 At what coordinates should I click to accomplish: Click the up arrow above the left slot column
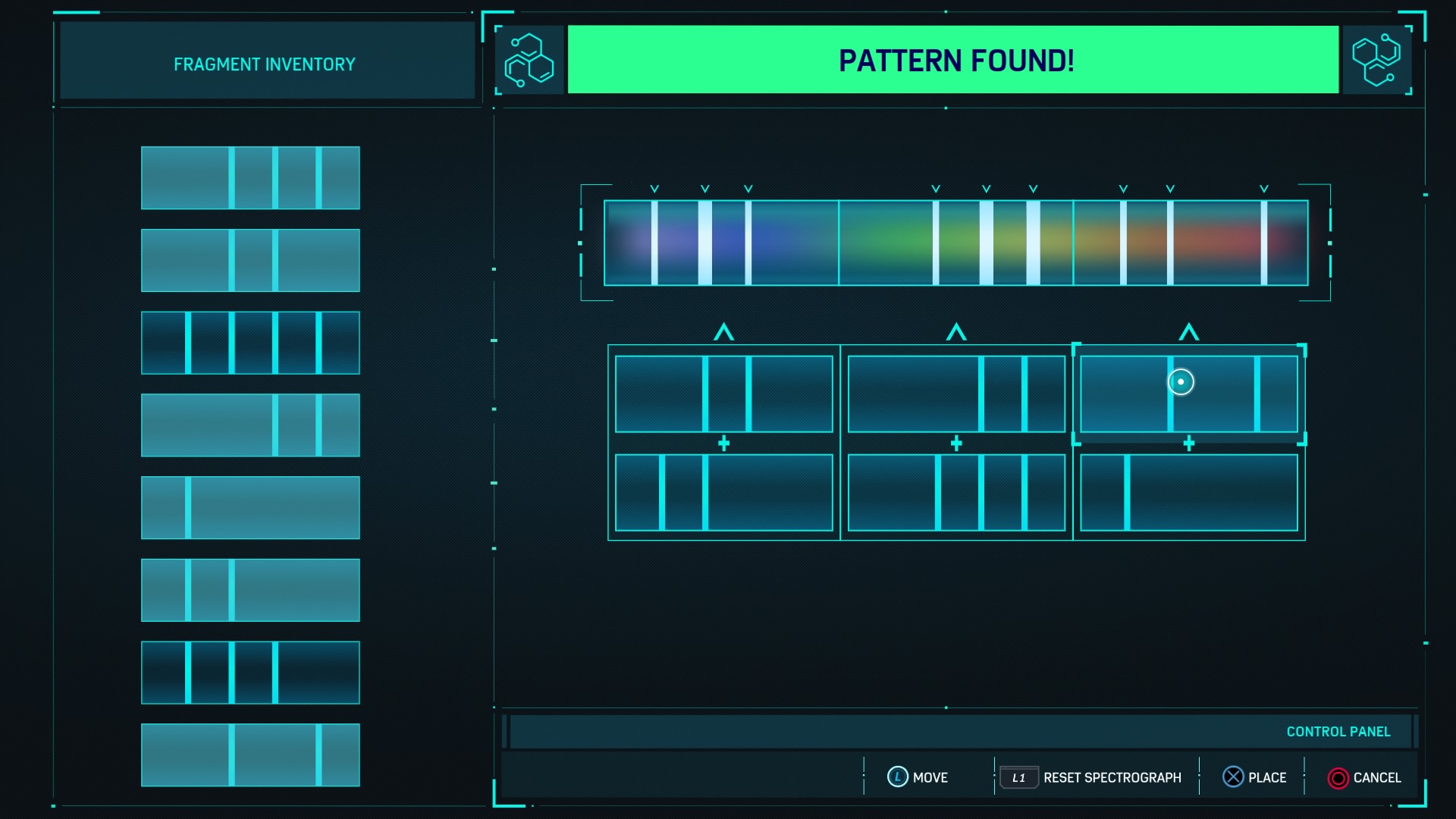tap(723, 332)
